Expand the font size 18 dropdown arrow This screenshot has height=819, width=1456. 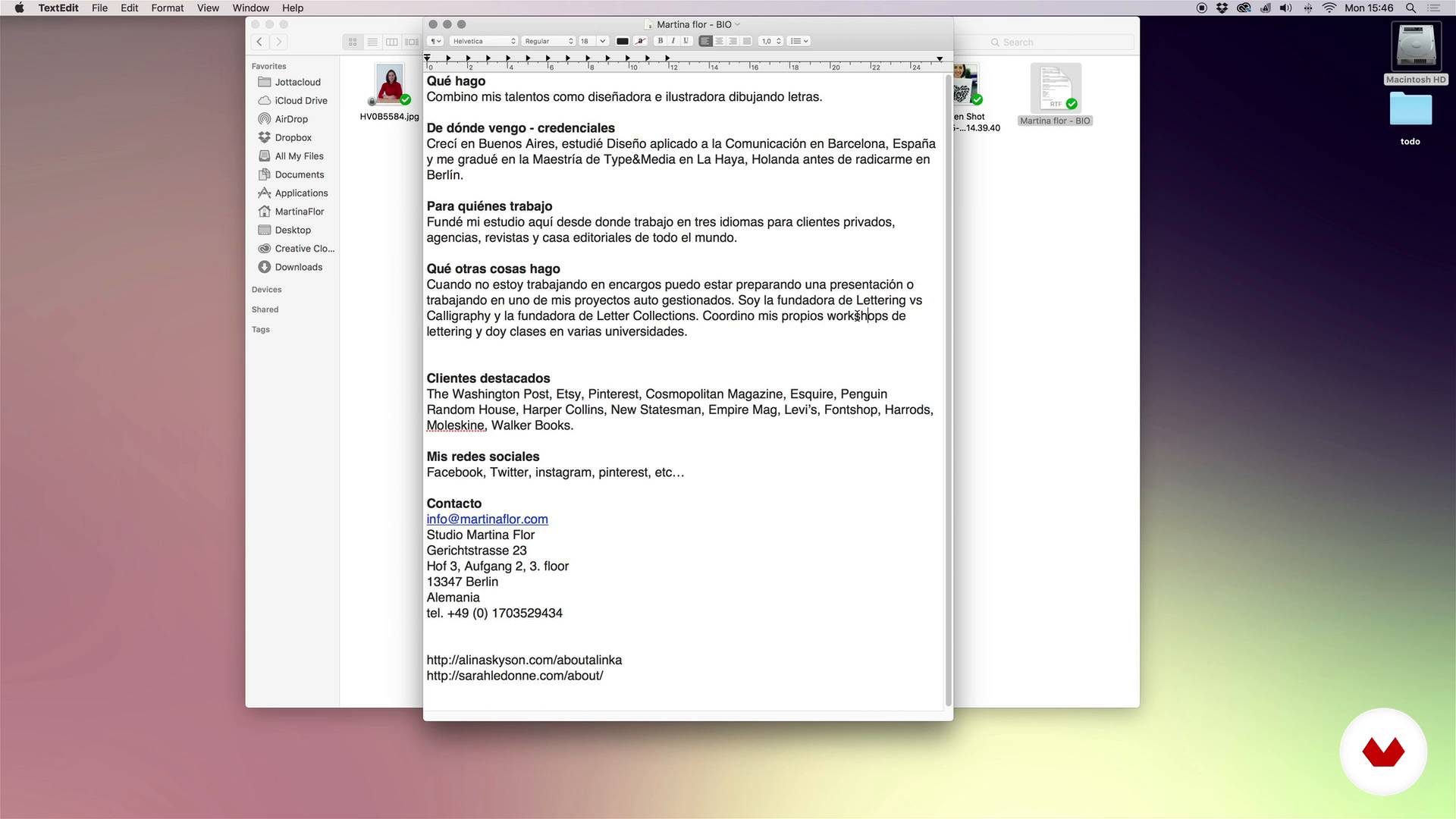pos(602,41)
